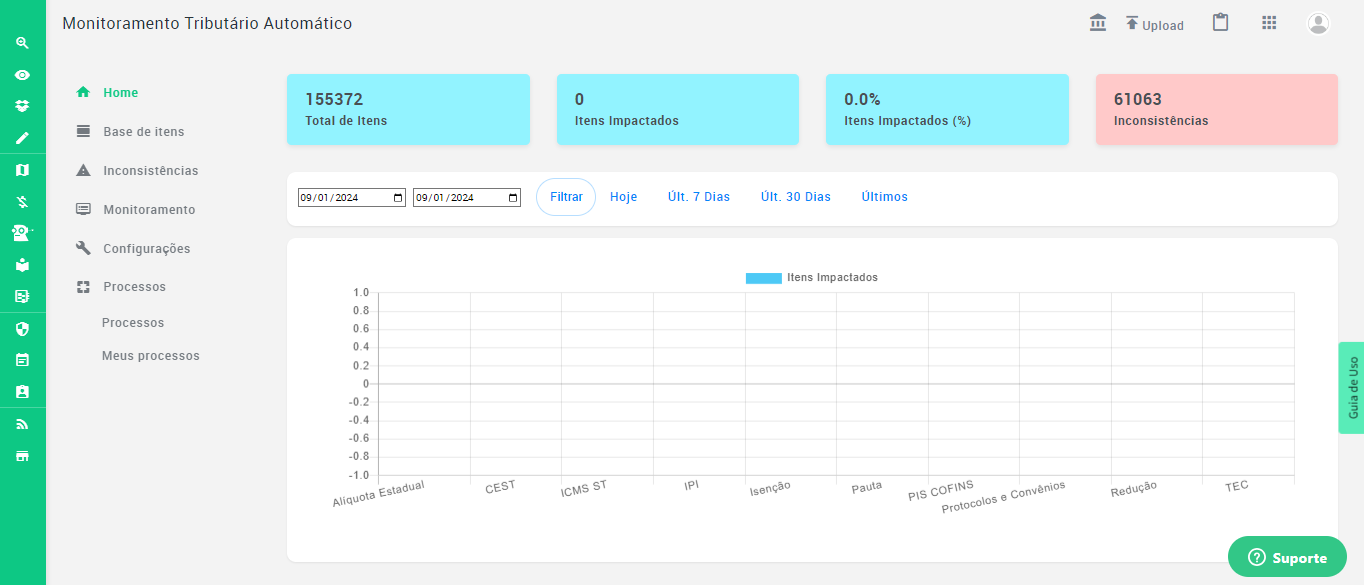
Task: Open the Dropbox-style box icon in sidebar
Action: (x=22, y=105)
